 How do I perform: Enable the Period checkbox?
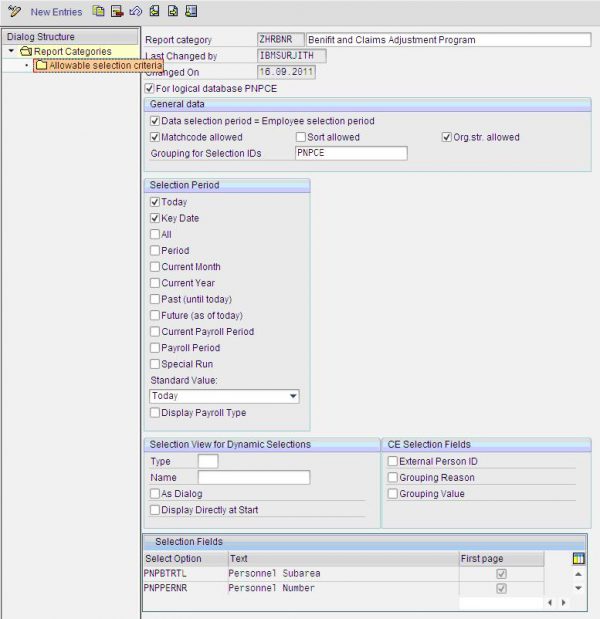coord(155,250)
